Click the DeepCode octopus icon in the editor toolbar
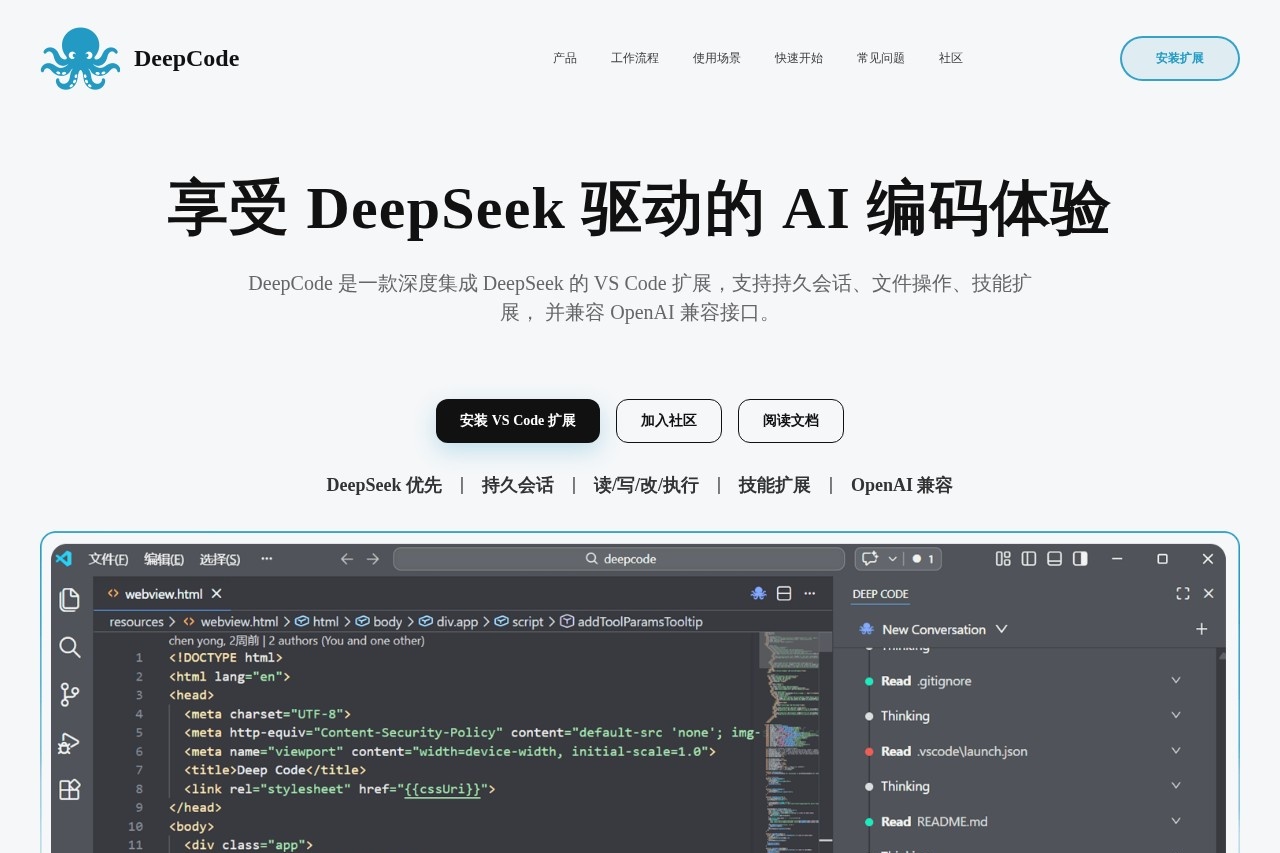This screenshot has height=853, width=1280. point(758,593)
